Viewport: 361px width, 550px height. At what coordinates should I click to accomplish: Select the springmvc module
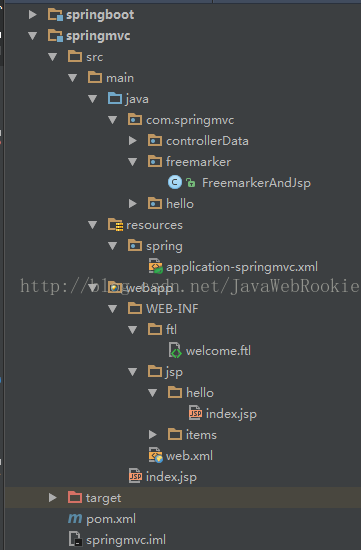point(98,36)
